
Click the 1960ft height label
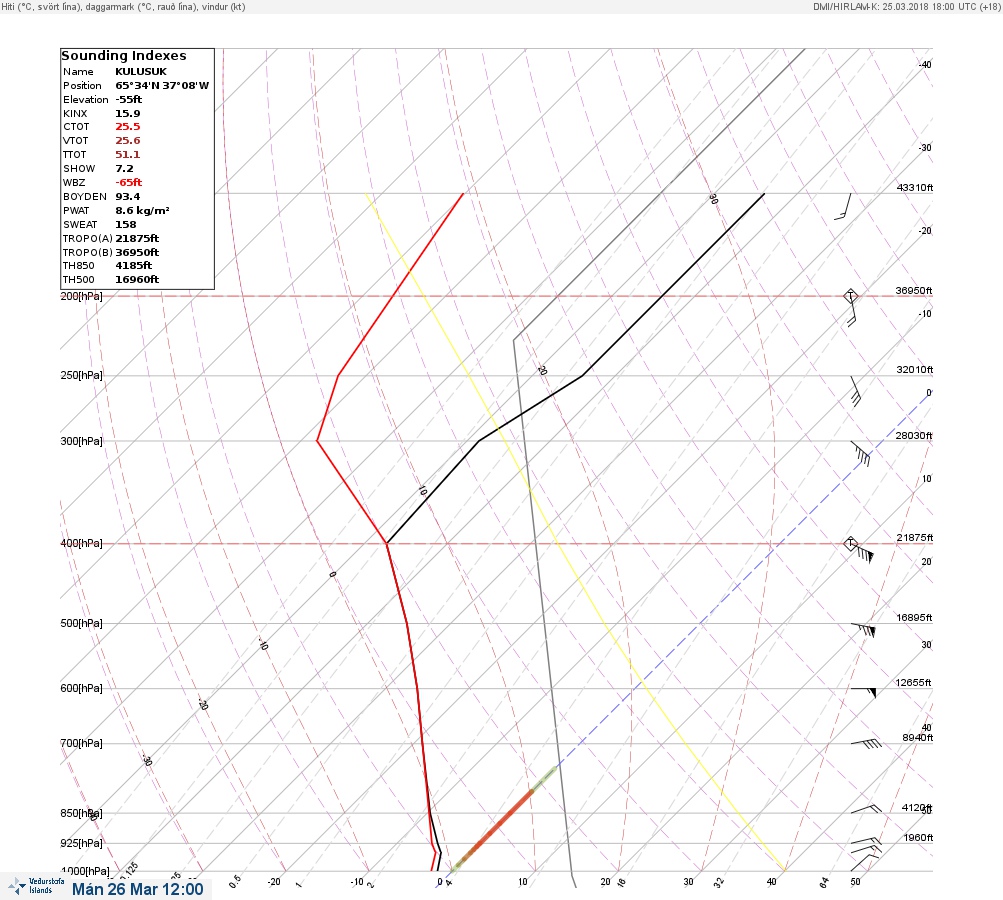[918, 838]
